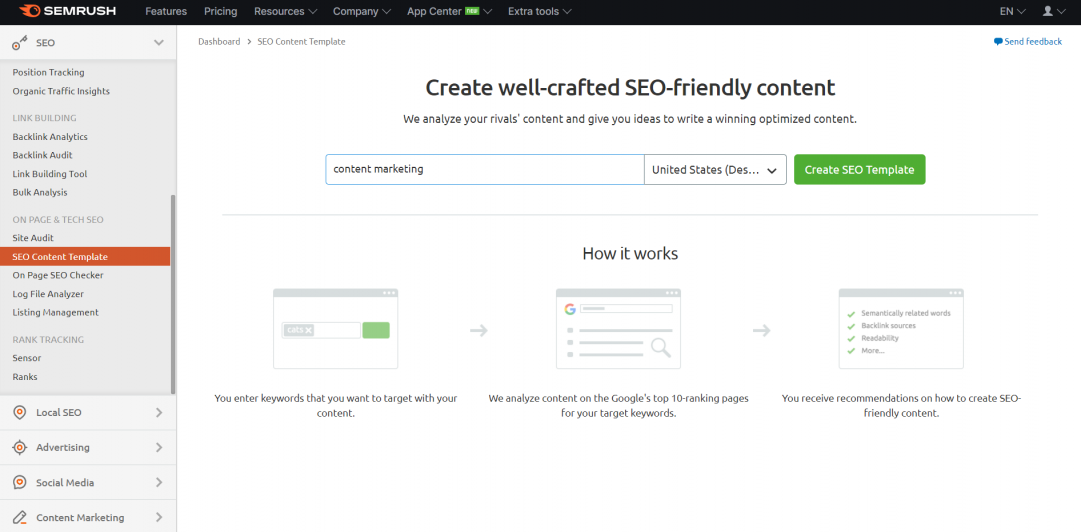Screen dimensions: 1081x532
Task: Click the Send feedback link
Action: 1028,42
